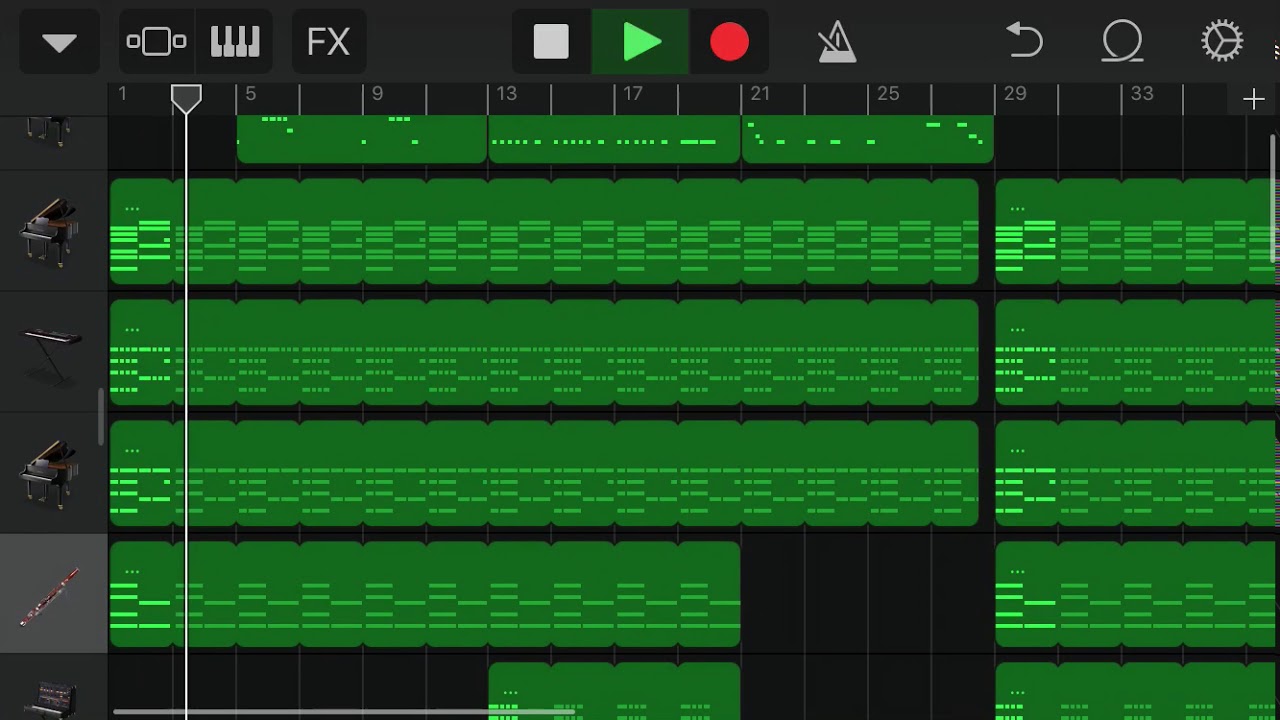The image size is (1280, 720).
Task: Open the keyboard instrument view
Action: coord(235,42)
